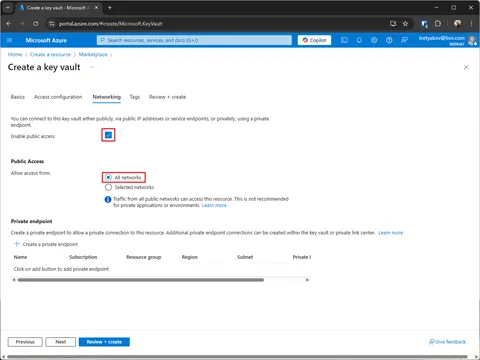This screenshot has width=480, height=360.
Task: View site information icon in address bar
Action: pyautogui.click(x=51, y=24)
